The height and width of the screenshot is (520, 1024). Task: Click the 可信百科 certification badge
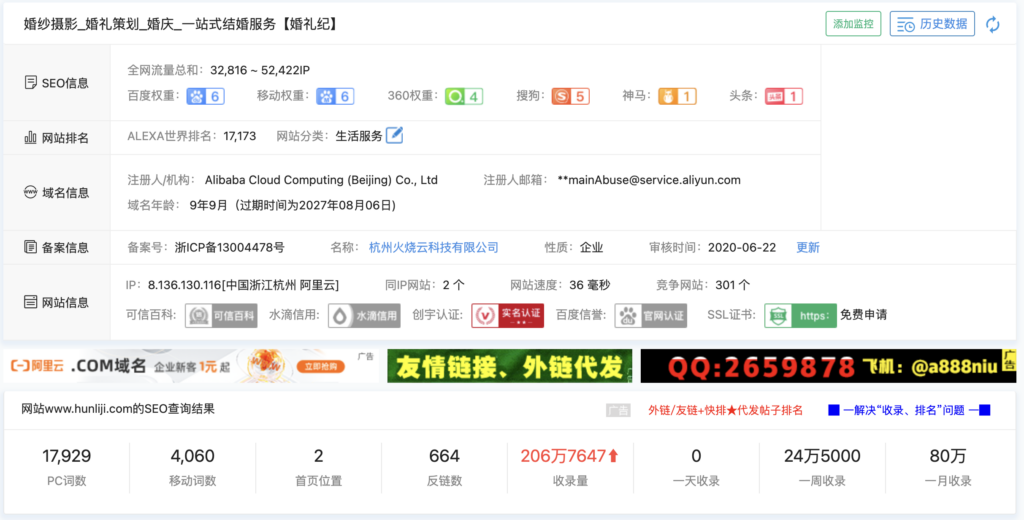[x=221, y=316]
